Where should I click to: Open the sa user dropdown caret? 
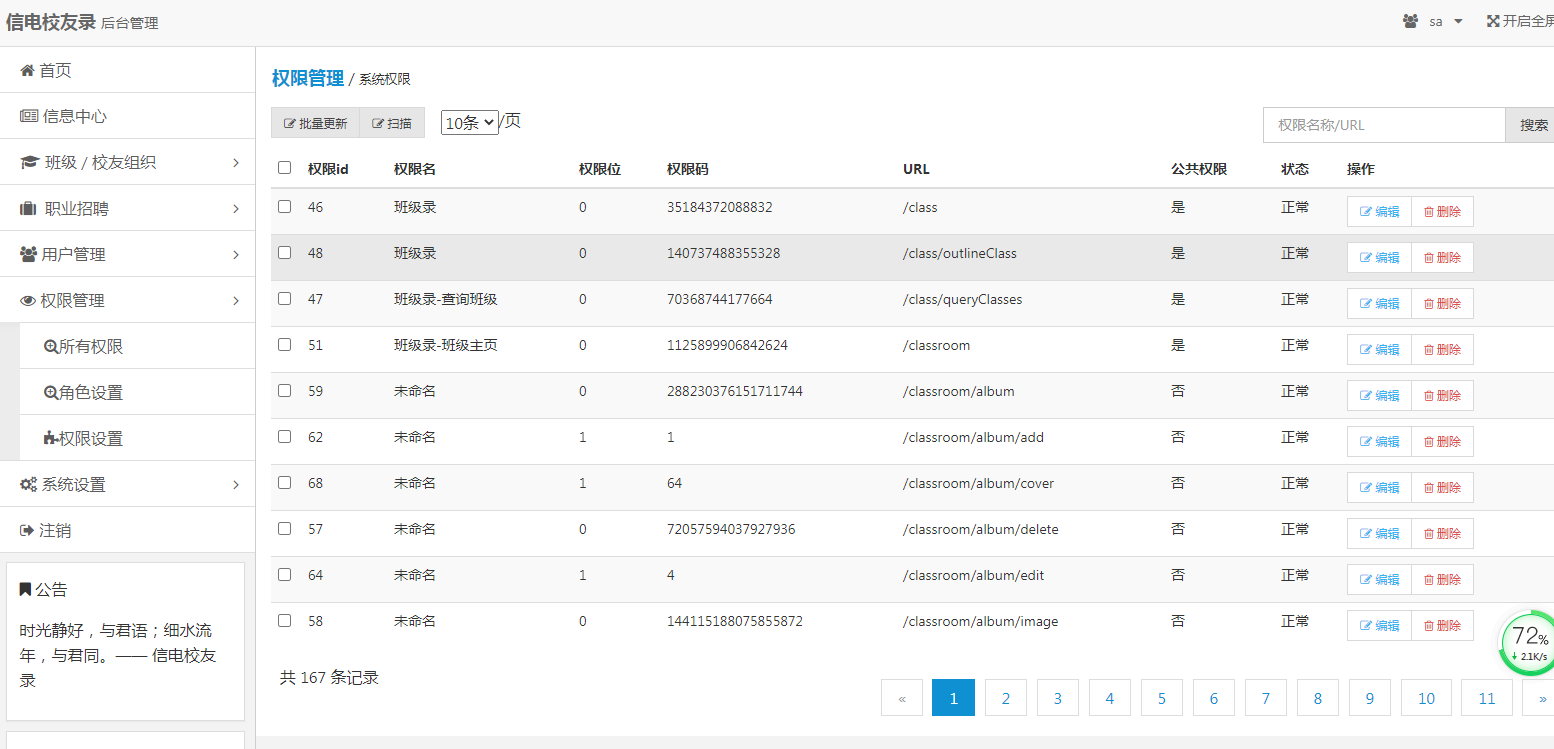pos(1458,21)
